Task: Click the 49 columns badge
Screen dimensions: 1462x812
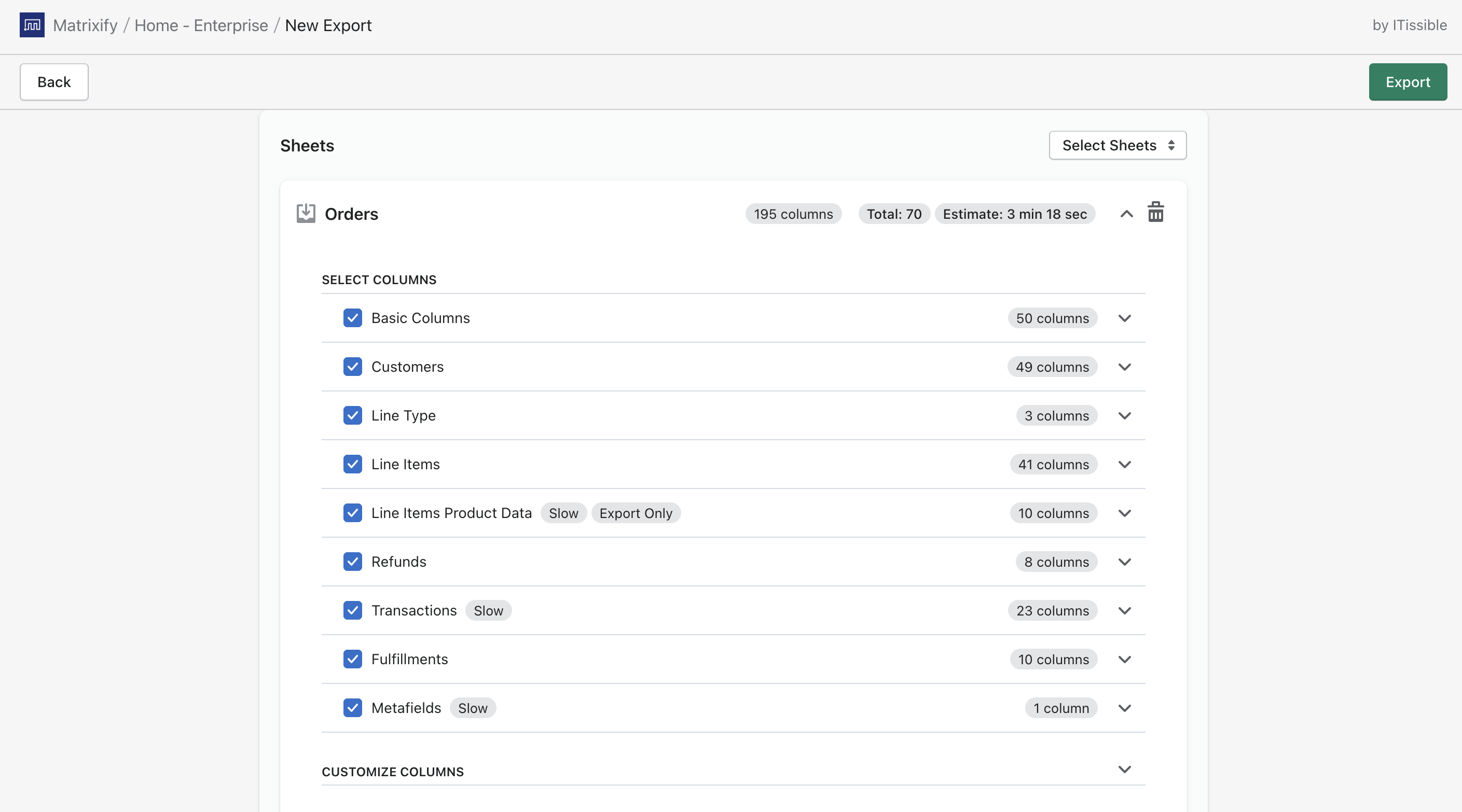Action: tap(1052, 367)
